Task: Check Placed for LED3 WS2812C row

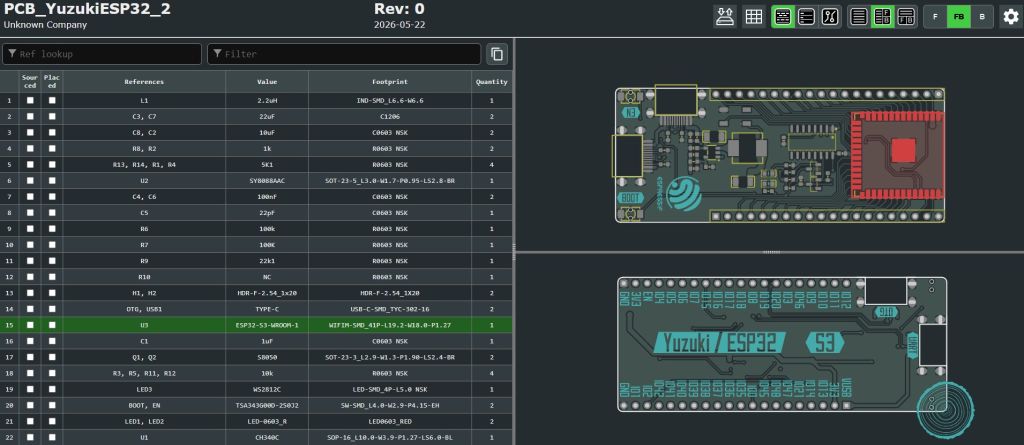Action: pyautogui.click(x=52, y=389)
